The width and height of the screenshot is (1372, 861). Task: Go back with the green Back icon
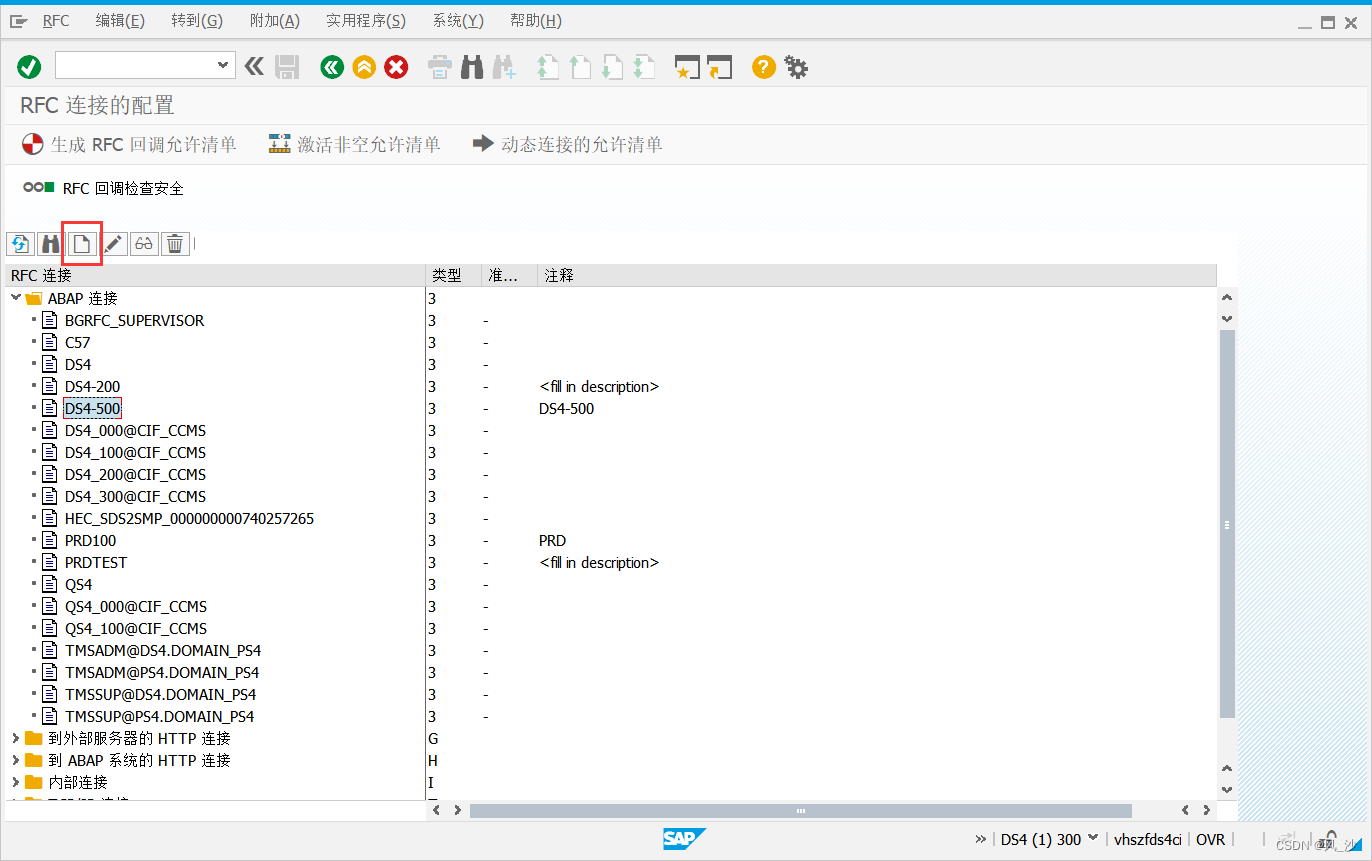pyautogui.click(x=332, y=67)
